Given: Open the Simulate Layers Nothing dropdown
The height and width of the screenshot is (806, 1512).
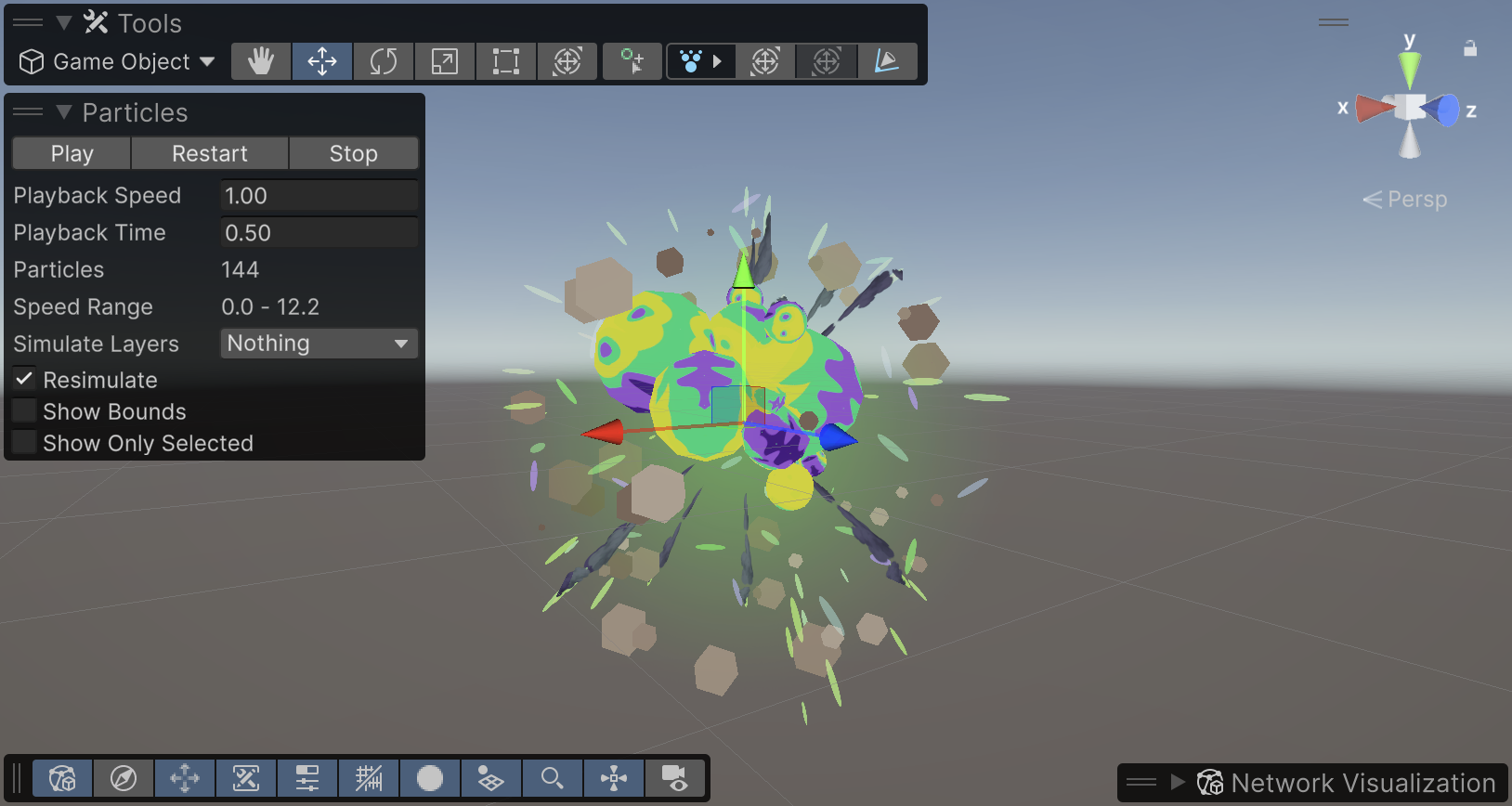Looking at the screenshot, I should click(x=319, y=344).
